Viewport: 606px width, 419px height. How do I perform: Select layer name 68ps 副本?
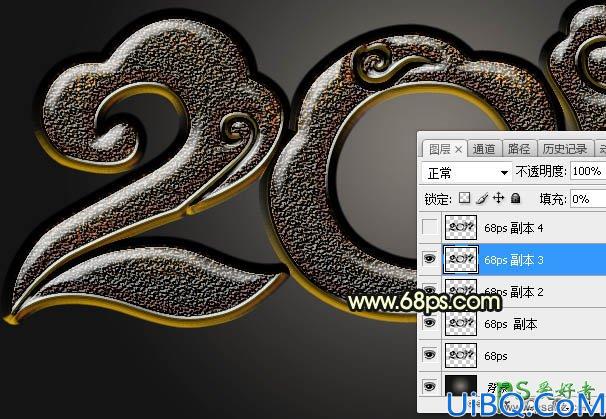tap(511, 324)
